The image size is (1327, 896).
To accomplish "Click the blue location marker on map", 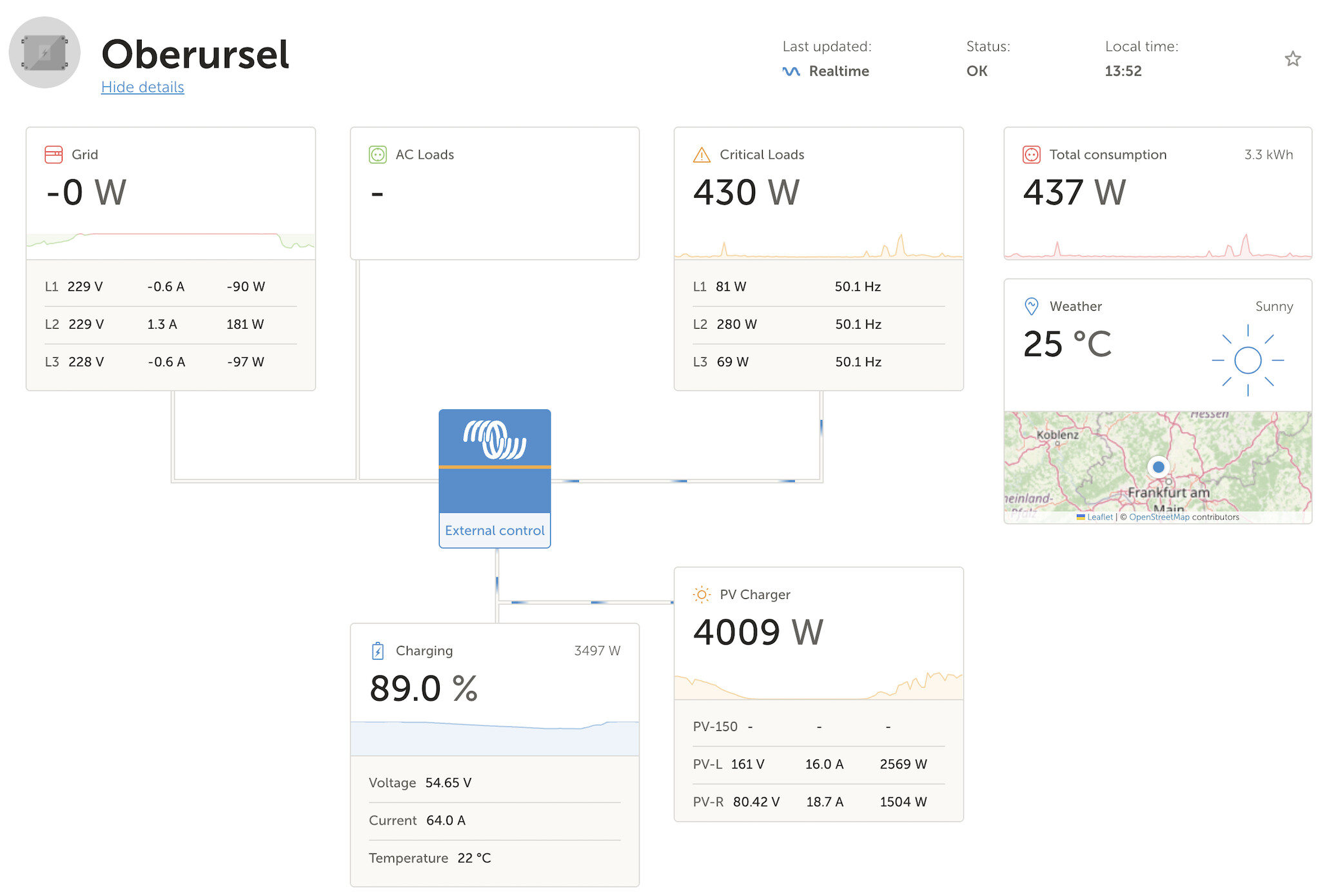I will click(x=1159, y=467).
